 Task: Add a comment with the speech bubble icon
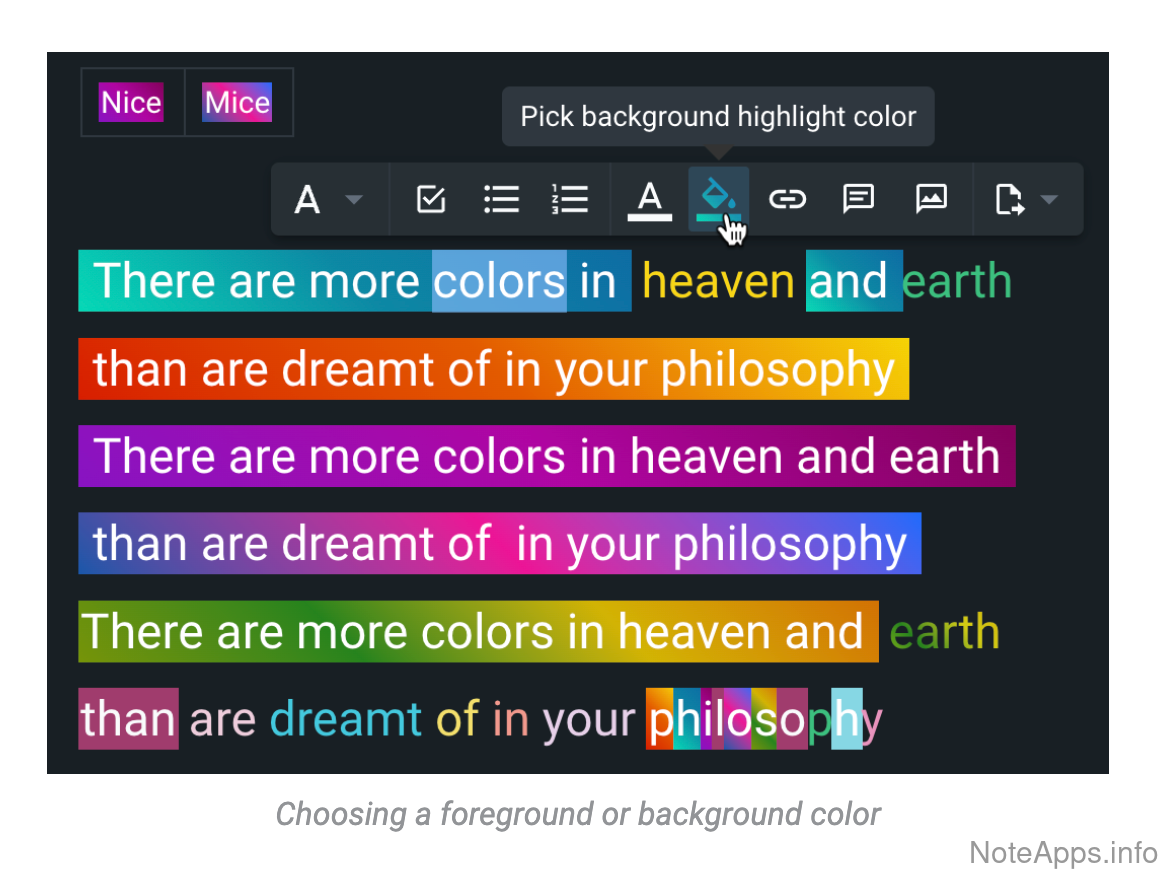click(x=858, y=199)
